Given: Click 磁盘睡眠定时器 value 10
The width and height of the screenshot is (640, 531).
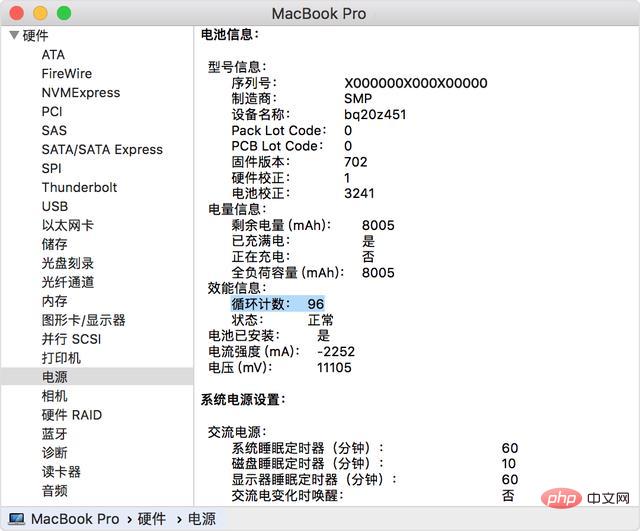Looking at the screenshot, I should 509,464.
